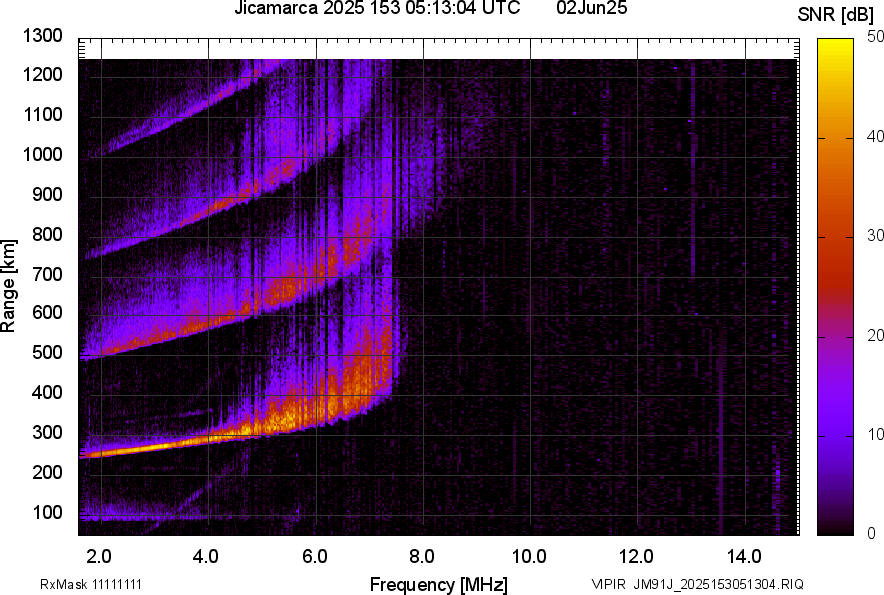Click the 6.0 frequency tick label
Screen dimensions: 884x595
coord(314,557)
